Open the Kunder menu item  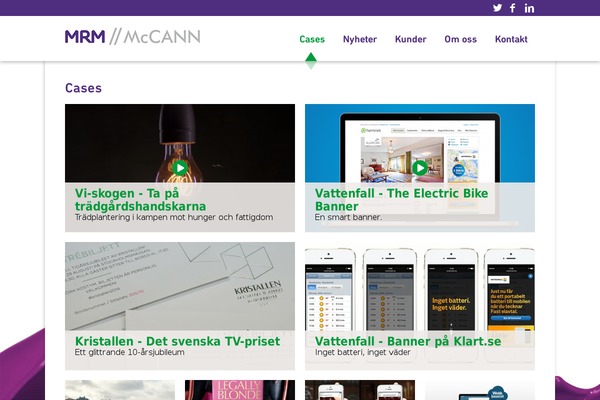411,39
